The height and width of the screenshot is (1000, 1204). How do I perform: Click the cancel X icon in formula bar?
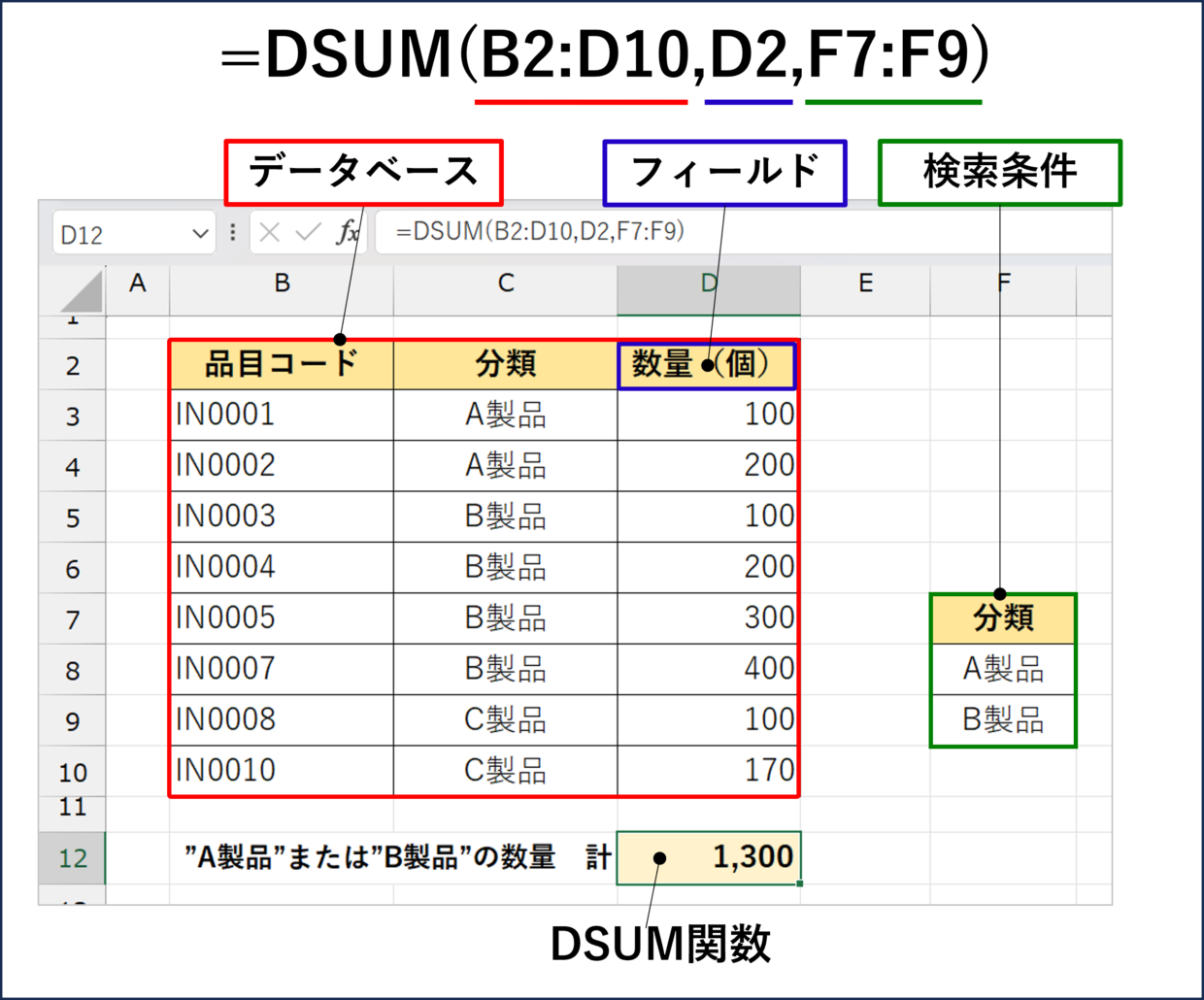(270, 233)
